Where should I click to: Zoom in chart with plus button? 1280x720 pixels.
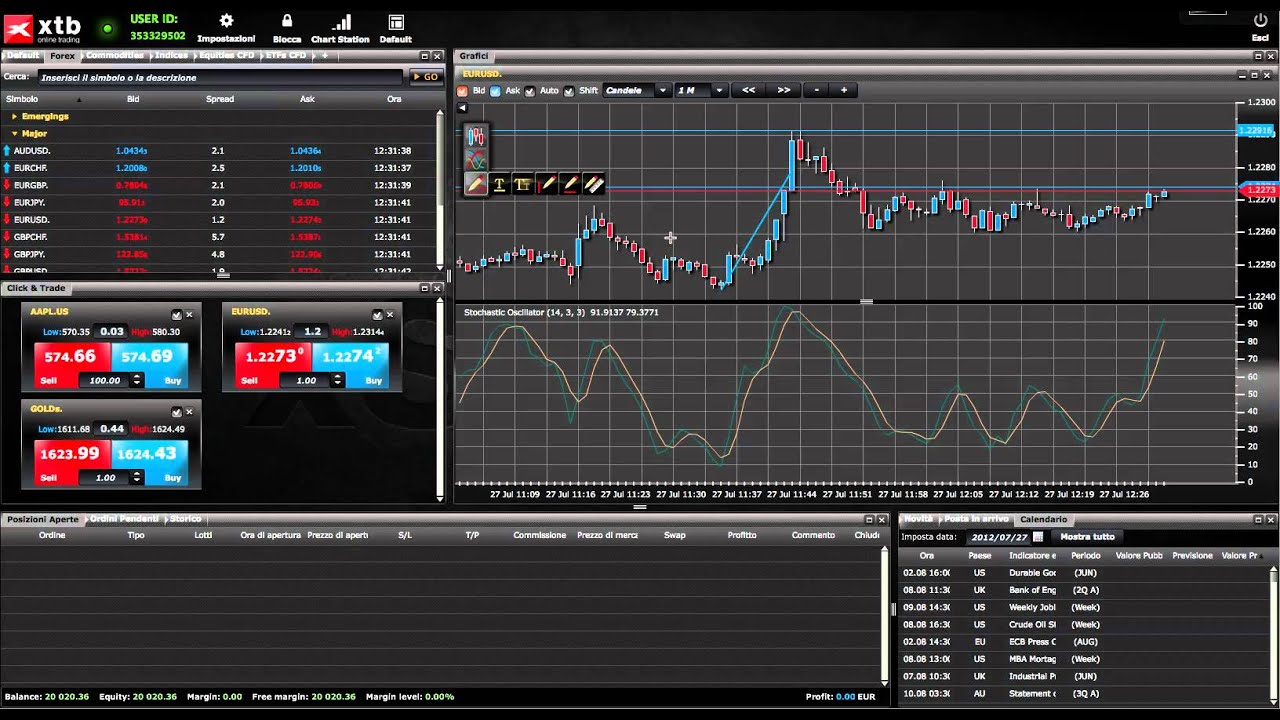tap(844, 90)
